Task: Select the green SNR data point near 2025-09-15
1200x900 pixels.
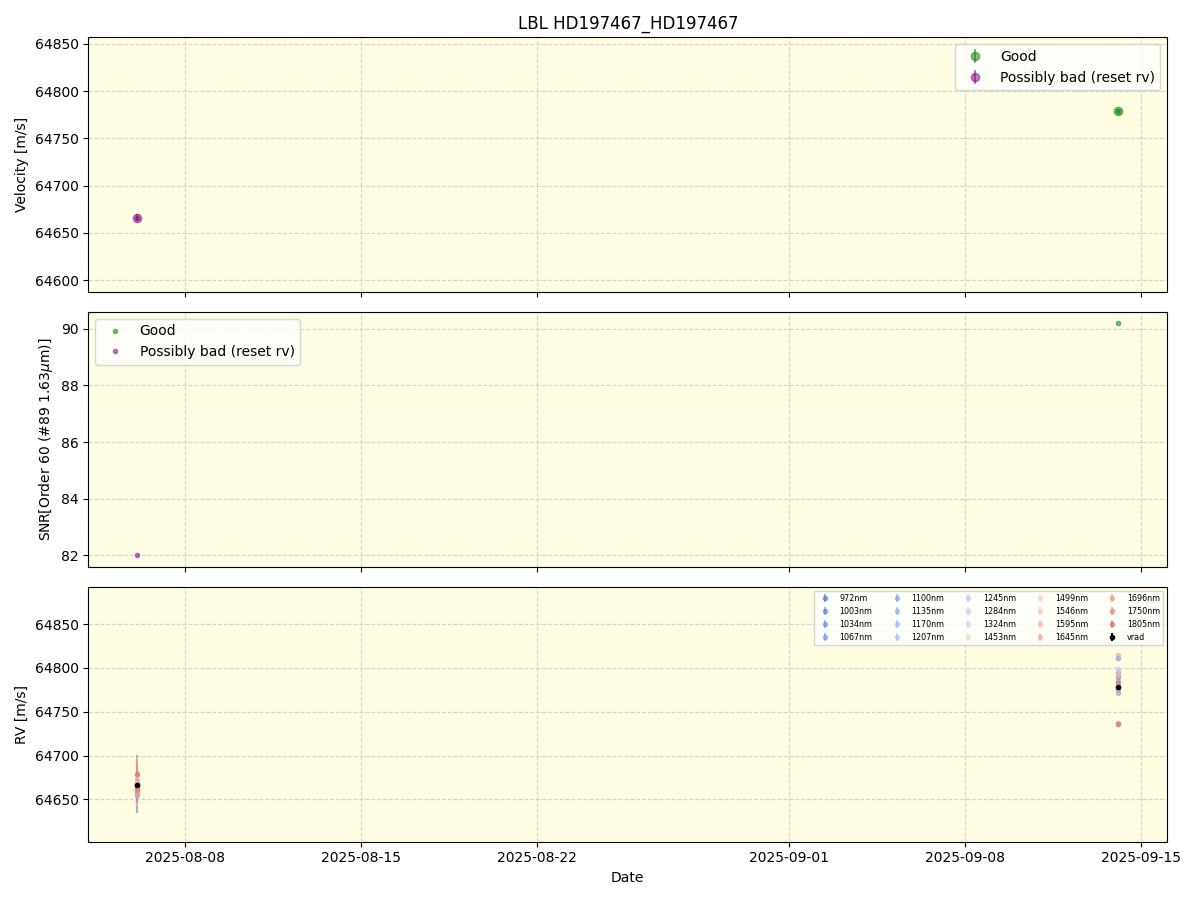Action: coord(1117,323)
